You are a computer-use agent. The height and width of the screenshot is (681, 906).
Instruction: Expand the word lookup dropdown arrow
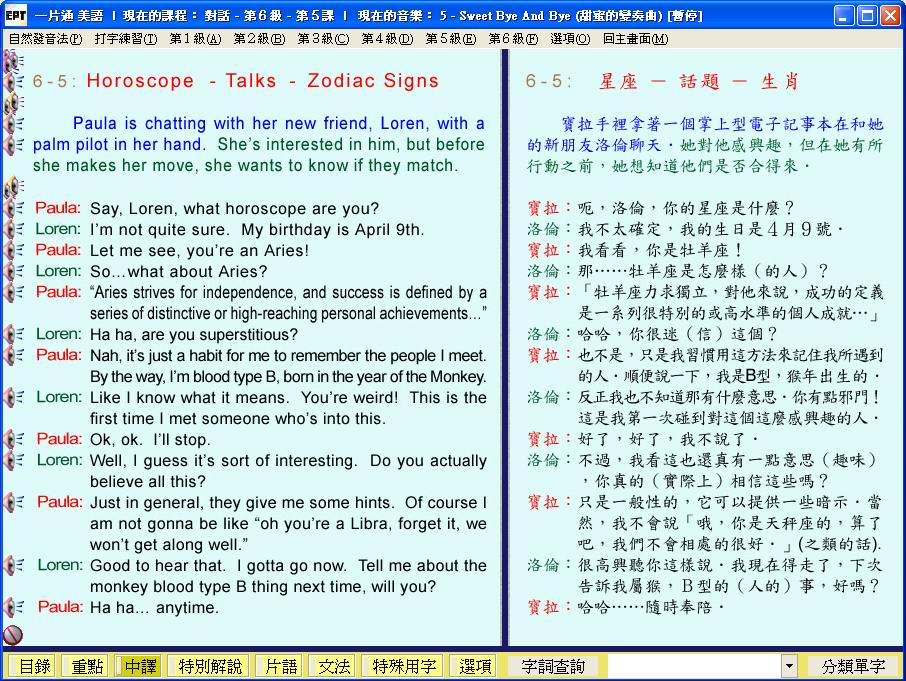pyautogui.click(x=789, y=666)
